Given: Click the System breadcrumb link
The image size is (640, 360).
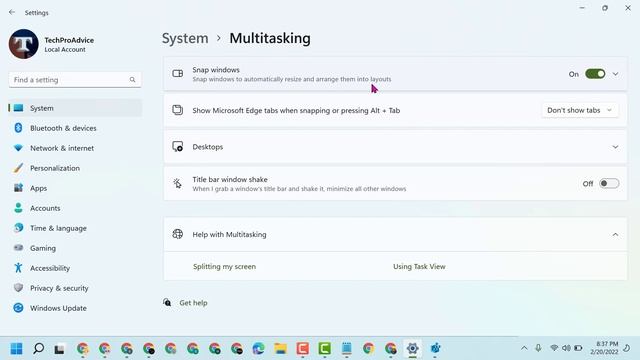Looking at the screenshot, I should point(185,38).
